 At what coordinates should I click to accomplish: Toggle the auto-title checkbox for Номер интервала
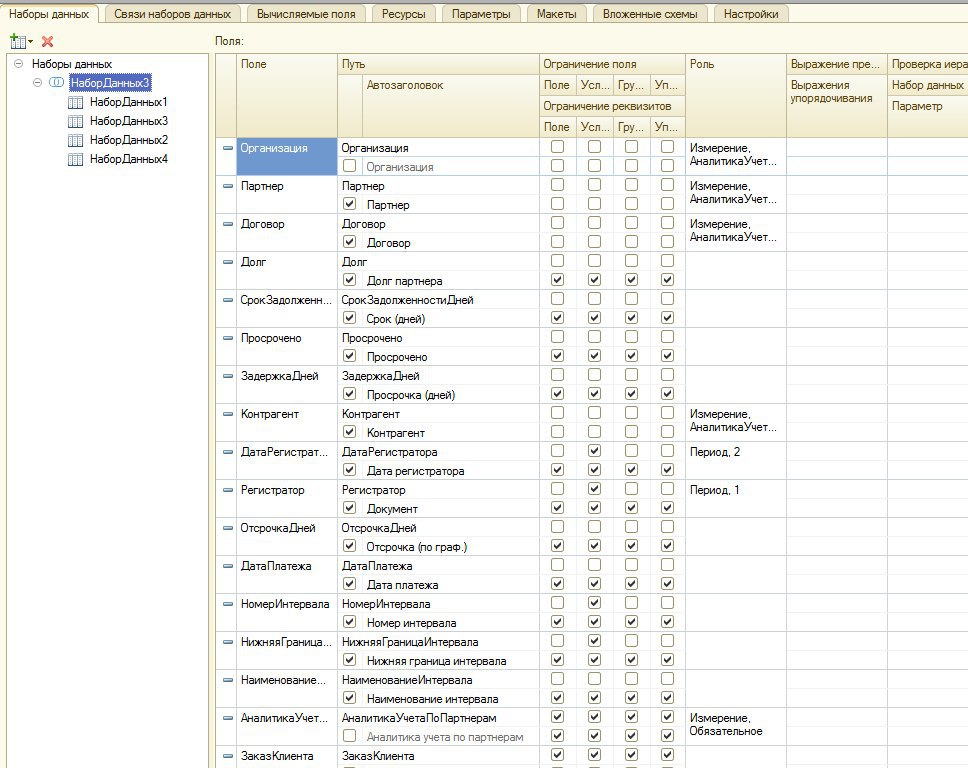click(349, 621)
